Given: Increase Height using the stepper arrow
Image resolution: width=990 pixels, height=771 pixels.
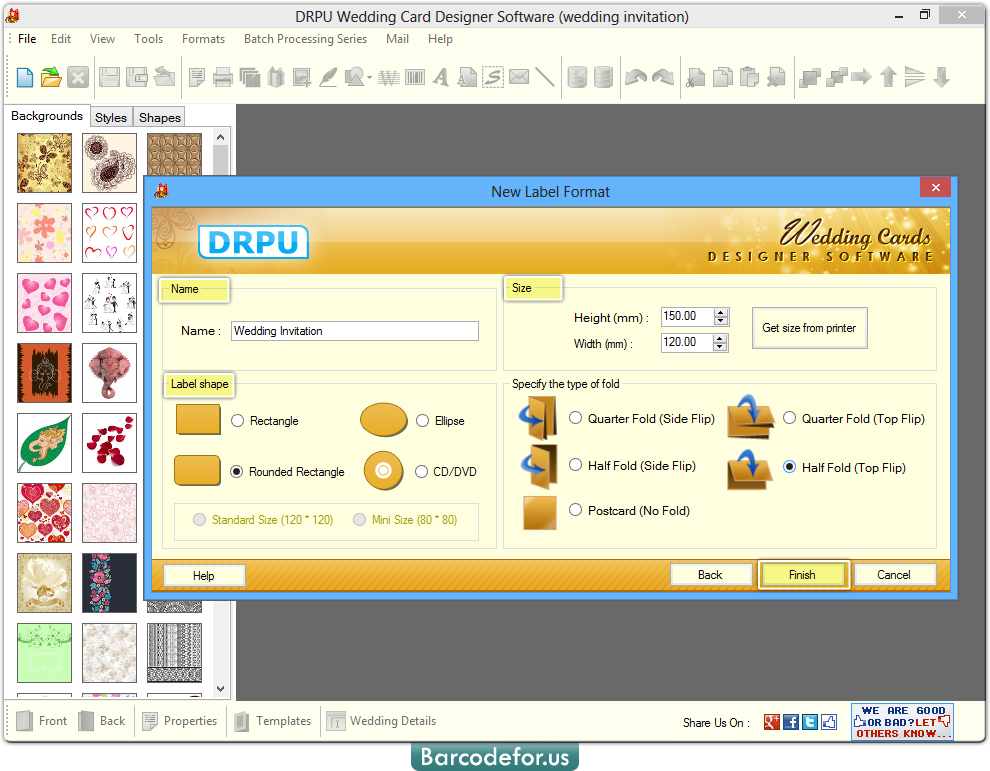Looking at the screenshot, I should (x=721, y=312).
